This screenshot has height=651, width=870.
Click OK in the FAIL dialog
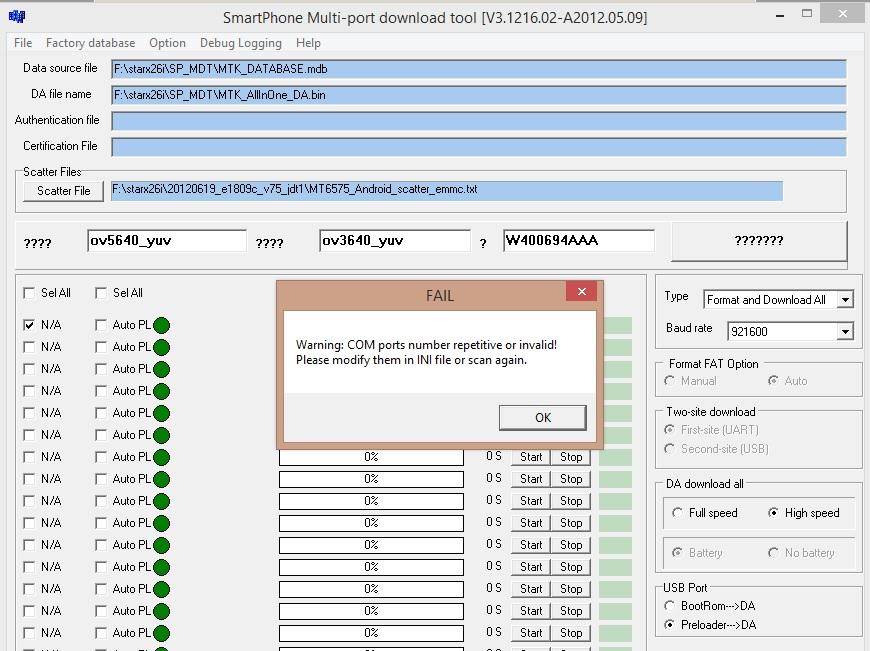[x=543, y=417]
